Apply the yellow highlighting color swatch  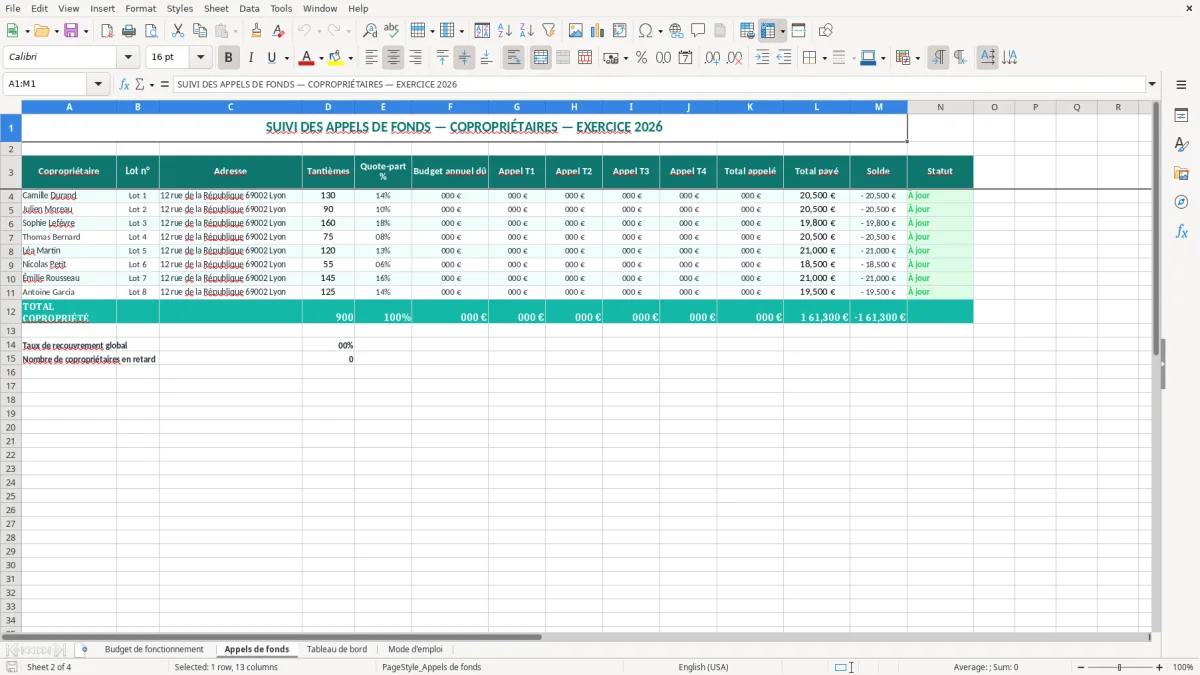336,58
